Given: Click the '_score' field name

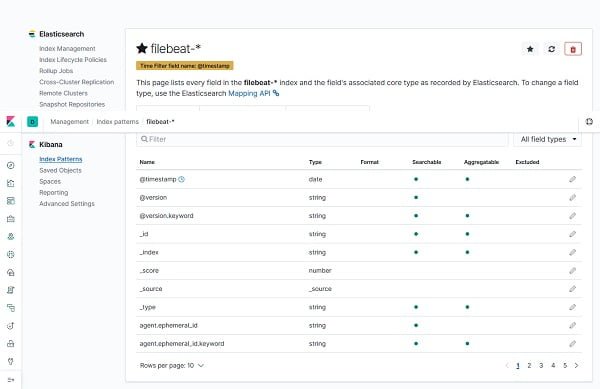Looking at the screenshot, I should (x=149, y=270).
